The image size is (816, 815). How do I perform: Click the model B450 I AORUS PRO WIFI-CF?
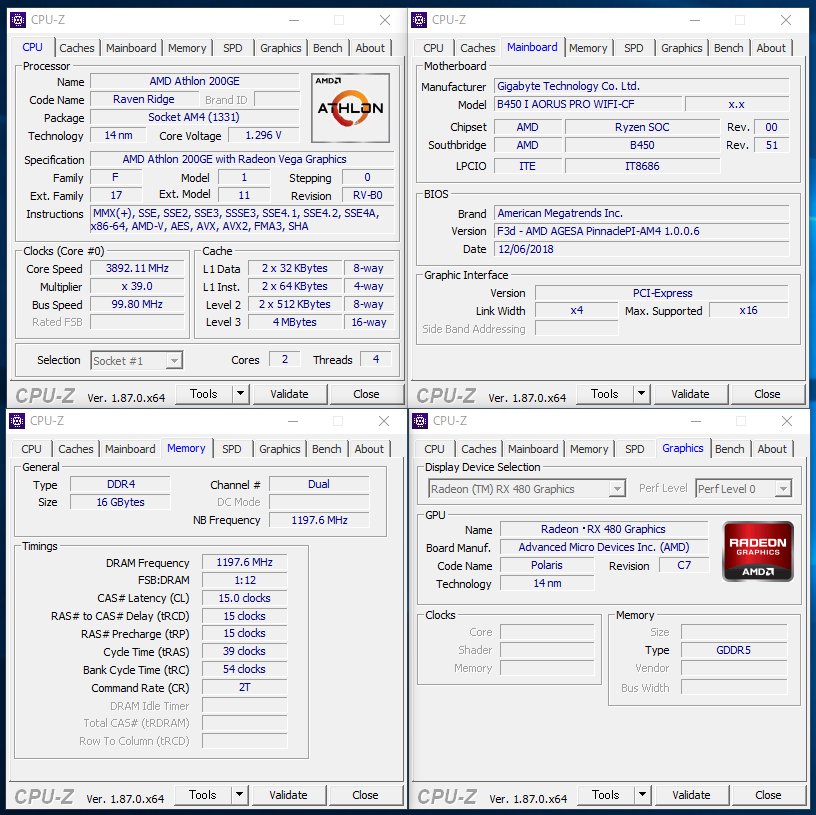(x=588, y=104)
